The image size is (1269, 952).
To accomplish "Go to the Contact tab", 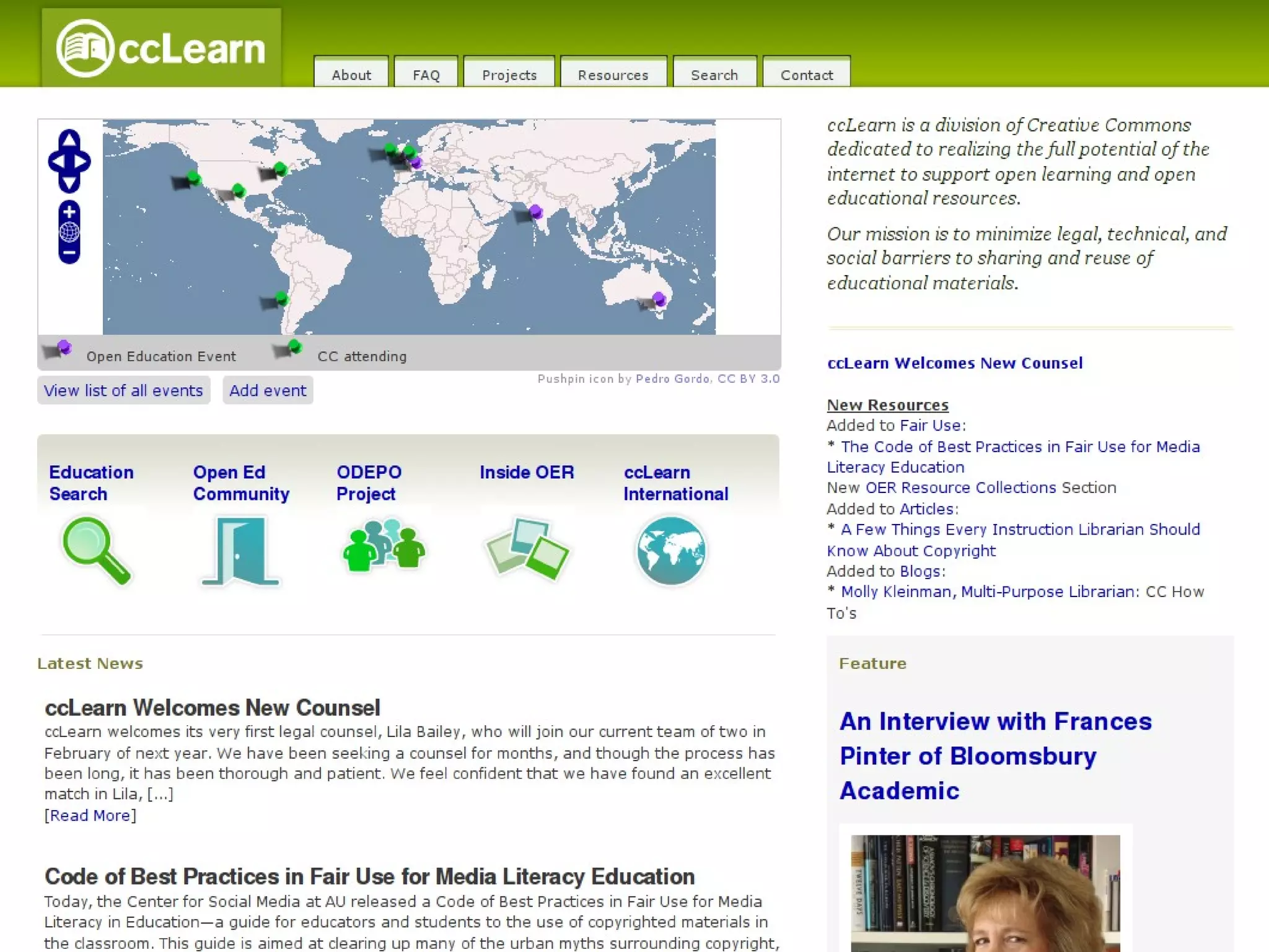I will click(x=806, y=74).
